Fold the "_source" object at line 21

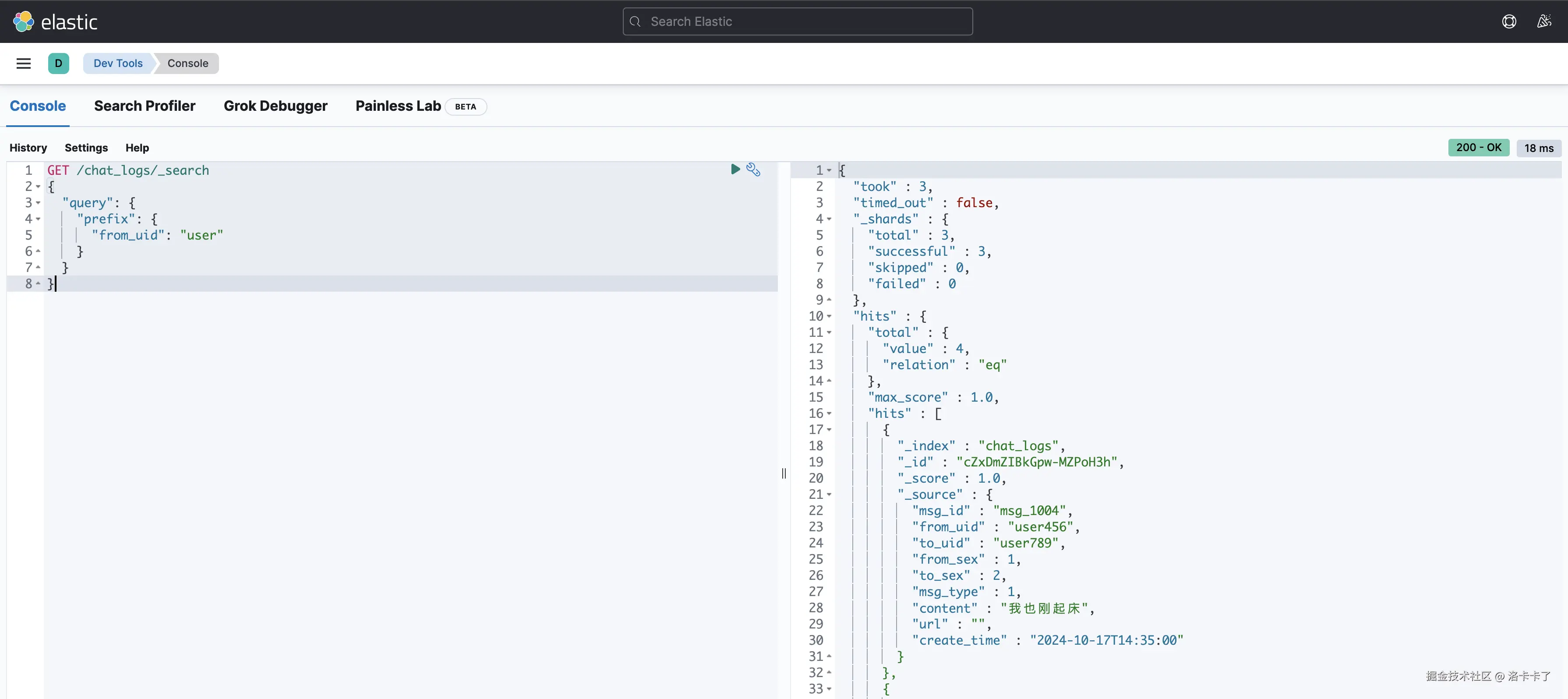(x=829, y=494)
